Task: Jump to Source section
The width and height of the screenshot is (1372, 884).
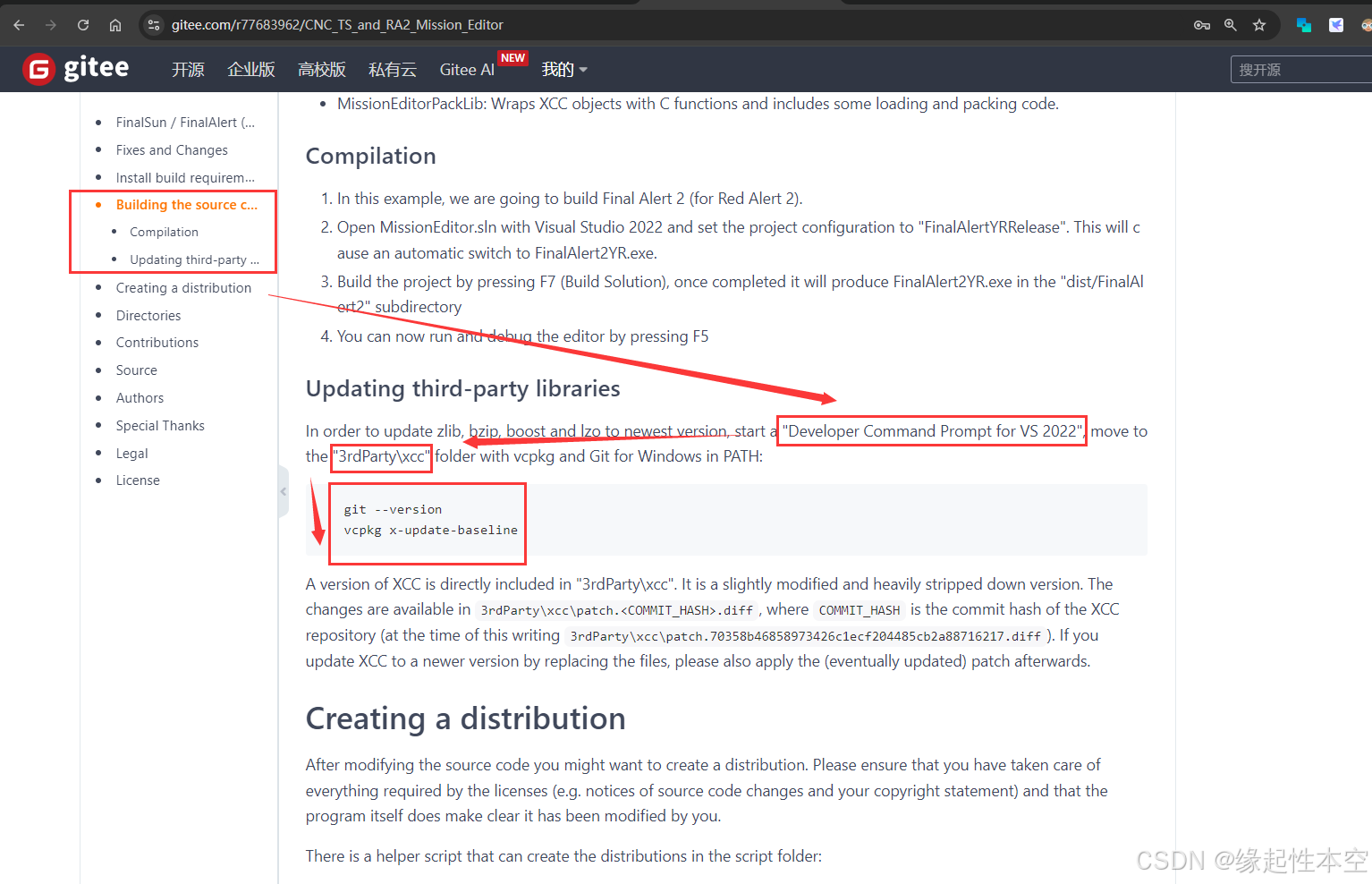Action: 136,370
